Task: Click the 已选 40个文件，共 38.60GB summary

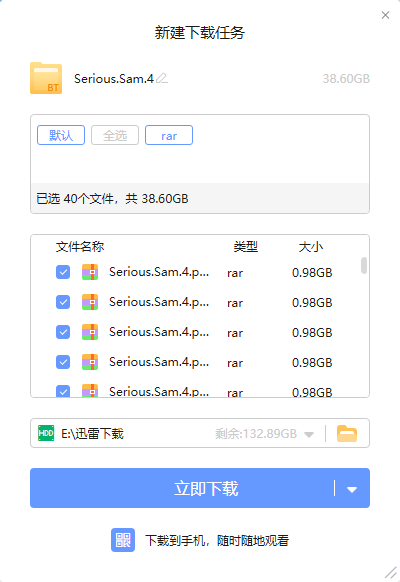Action: tap(112, 199)
